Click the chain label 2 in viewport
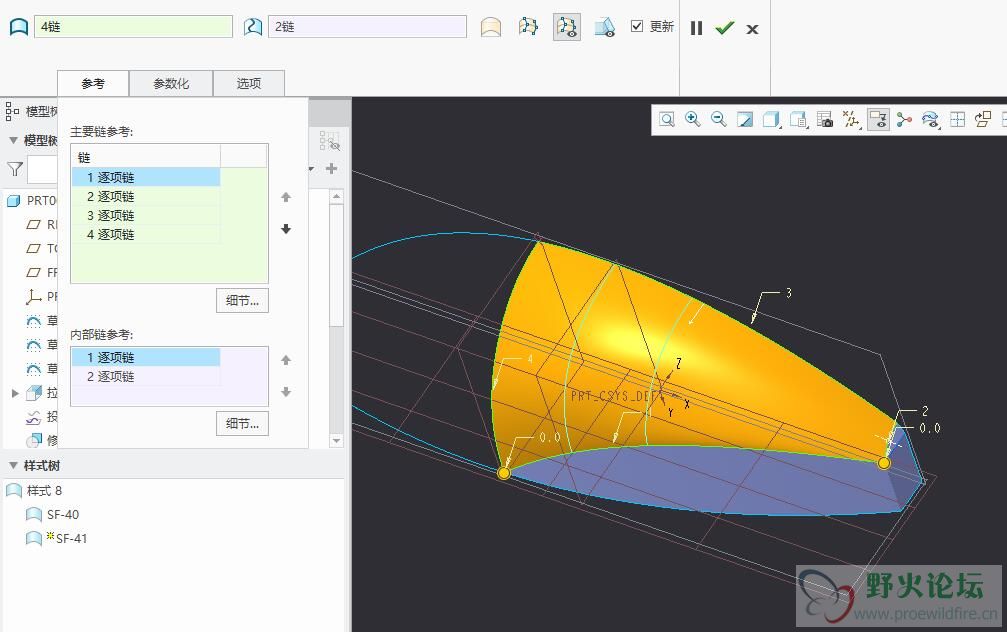The width and height of the screenshot is (1007, 632). click(925, 411)
